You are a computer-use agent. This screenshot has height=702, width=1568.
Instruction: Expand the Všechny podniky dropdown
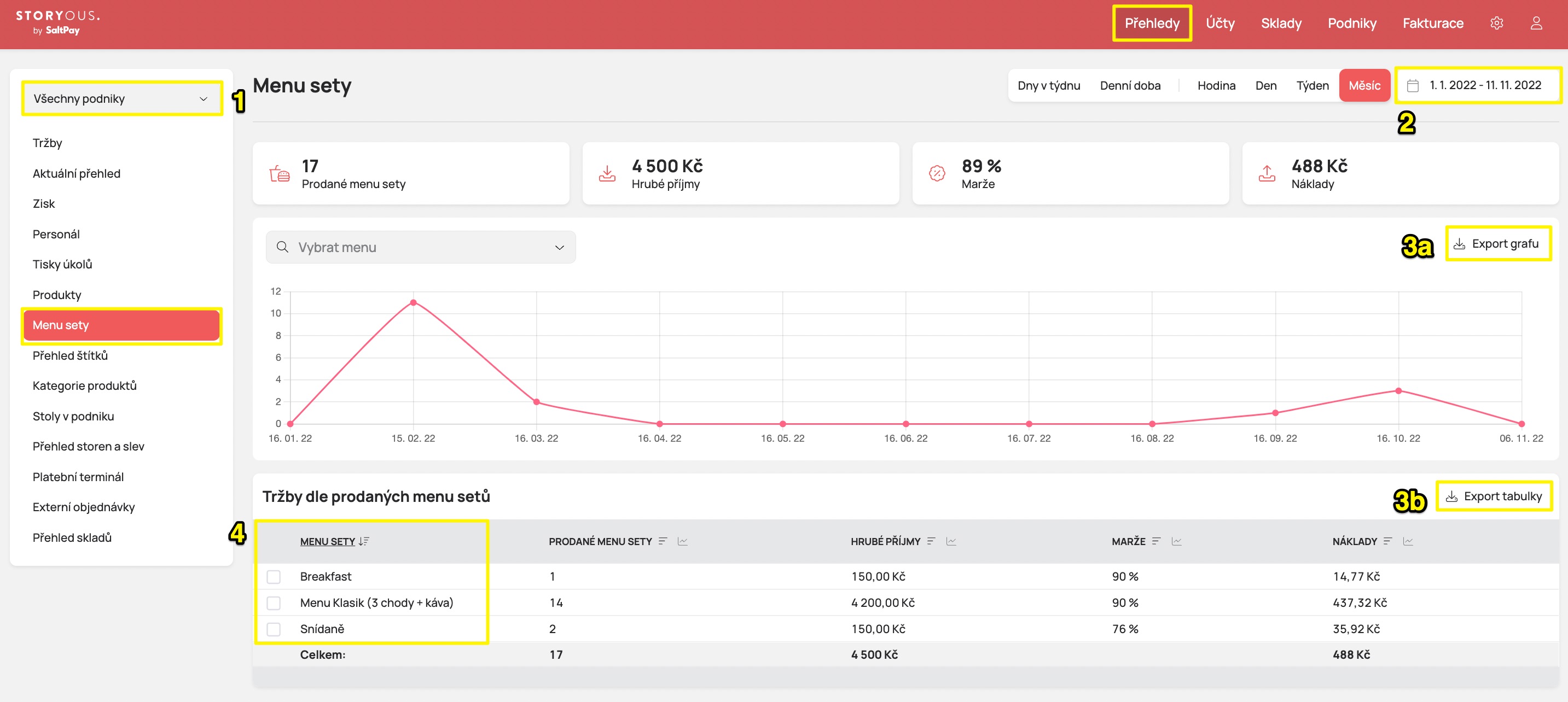[x=122, y=98]
